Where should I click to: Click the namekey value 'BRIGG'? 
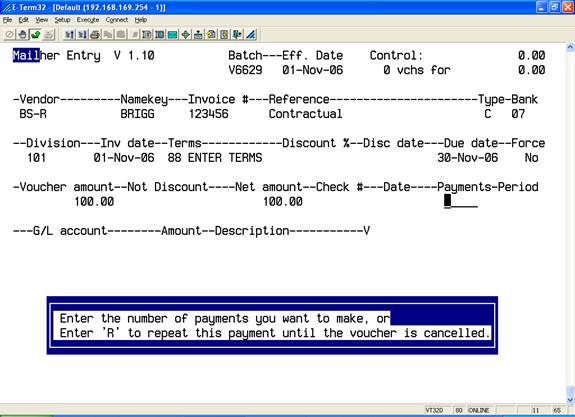tap(137, 114)
